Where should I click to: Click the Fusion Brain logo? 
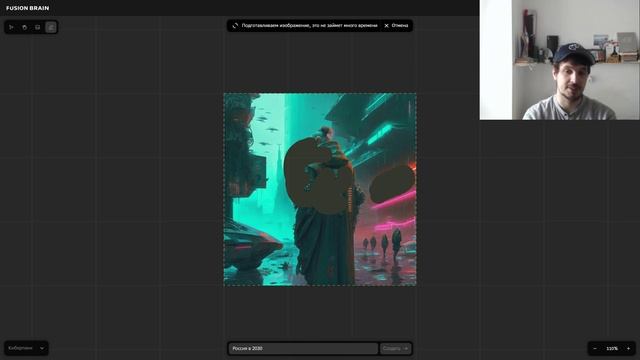[x=27, y=8]
